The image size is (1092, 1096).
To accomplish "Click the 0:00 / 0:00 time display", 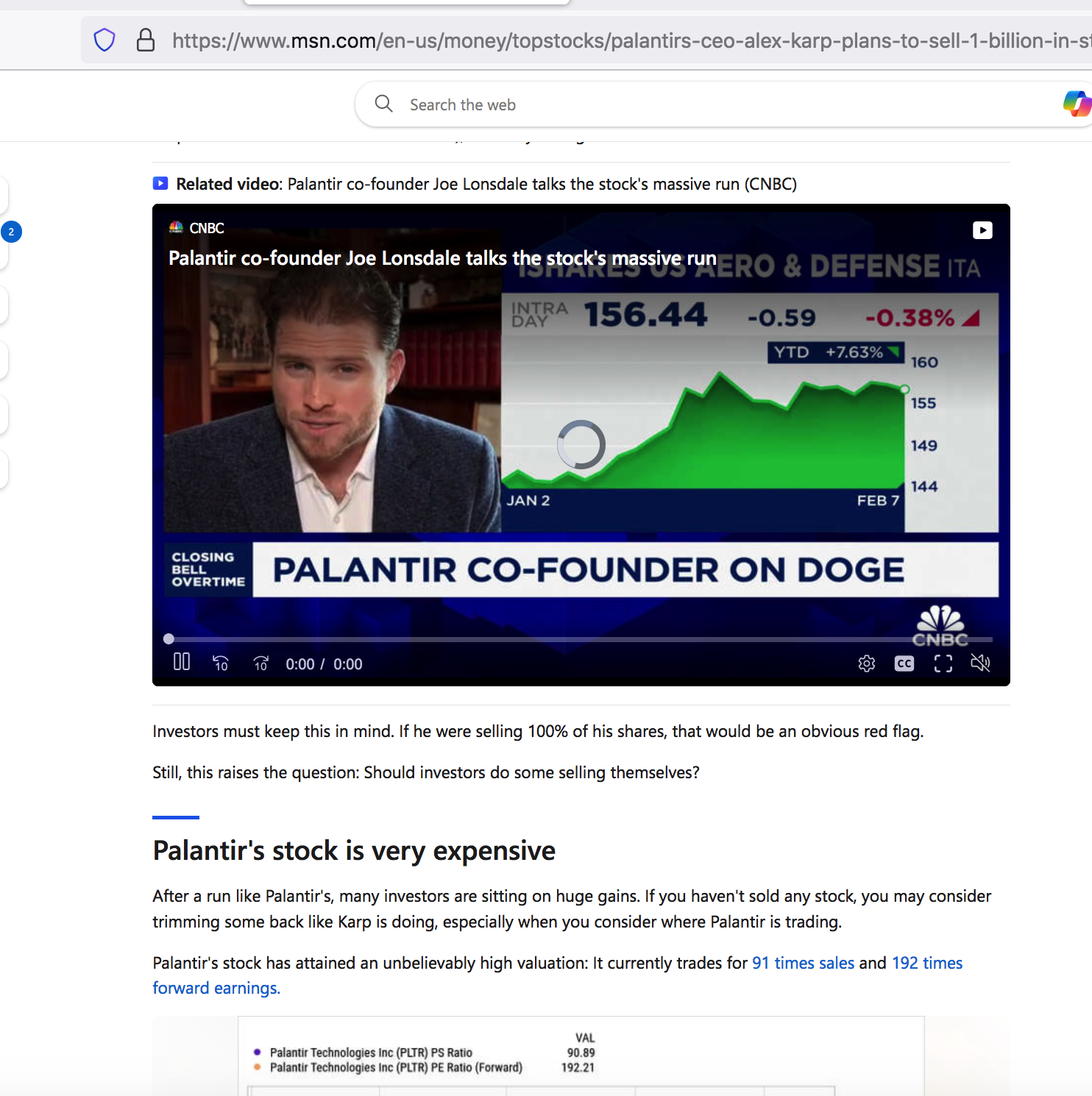I will coord(324,664).
